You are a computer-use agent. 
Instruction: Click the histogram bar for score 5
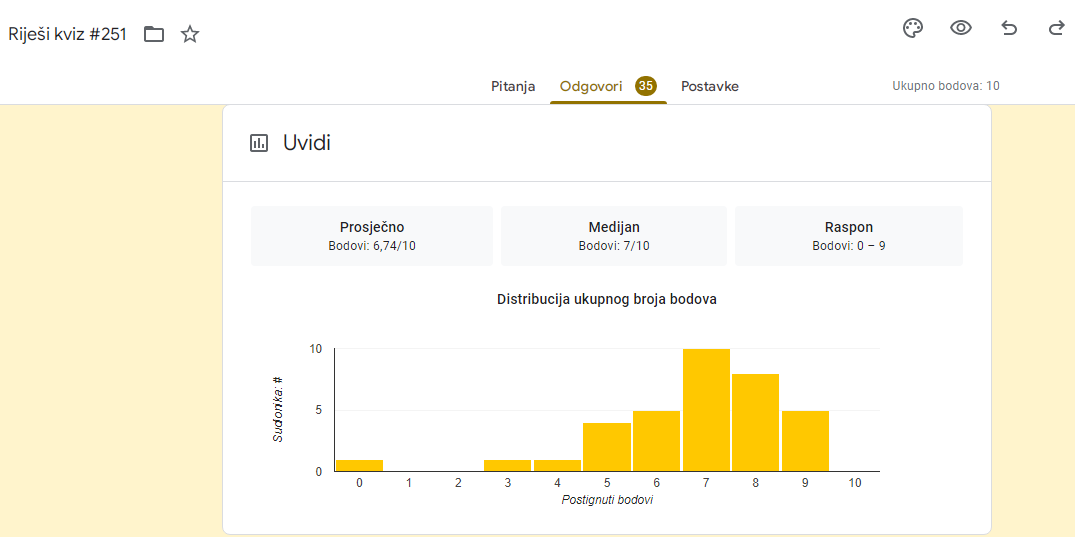click(607, 447)
